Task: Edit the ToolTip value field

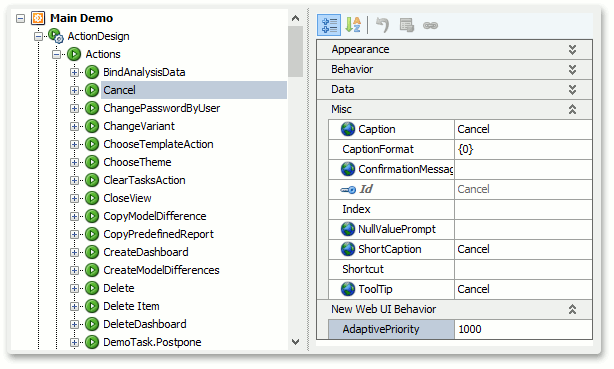Action: [x=523, y=289]
